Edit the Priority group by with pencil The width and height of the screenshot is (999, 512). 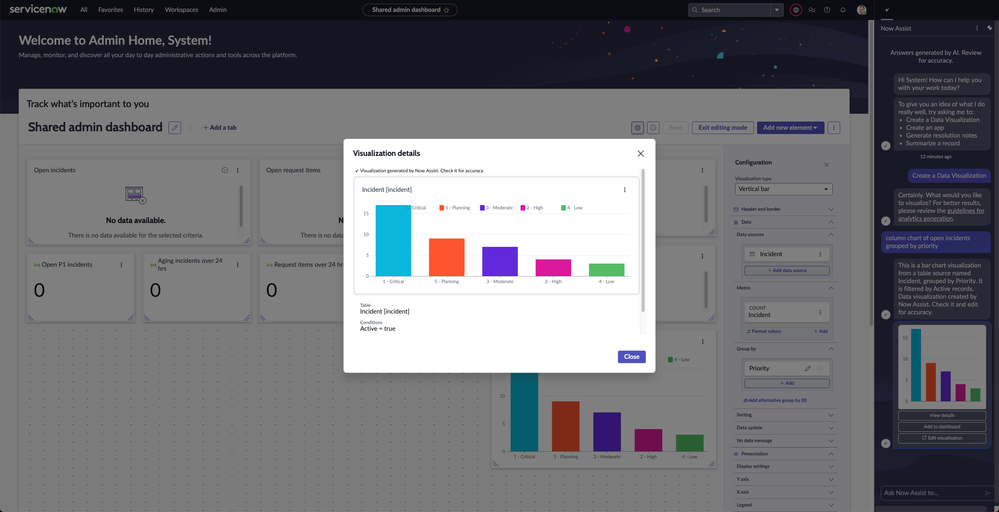[x=808, y=368]
